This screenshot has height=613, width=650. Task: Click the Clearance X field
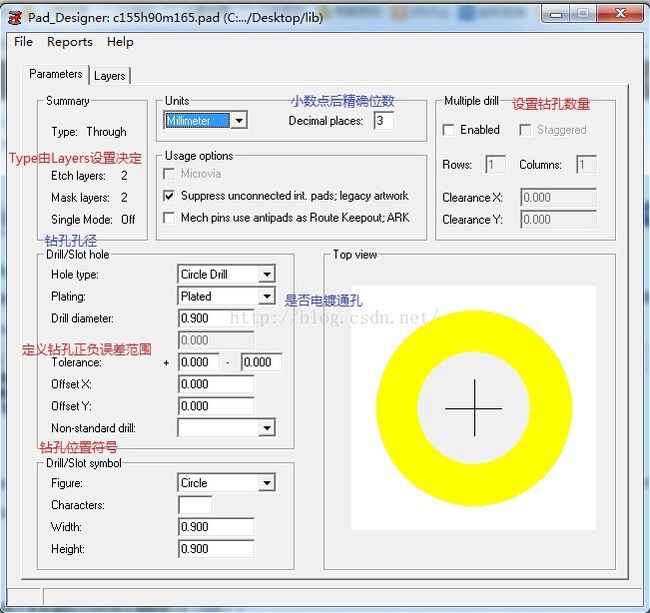click(x=558, y=197)
